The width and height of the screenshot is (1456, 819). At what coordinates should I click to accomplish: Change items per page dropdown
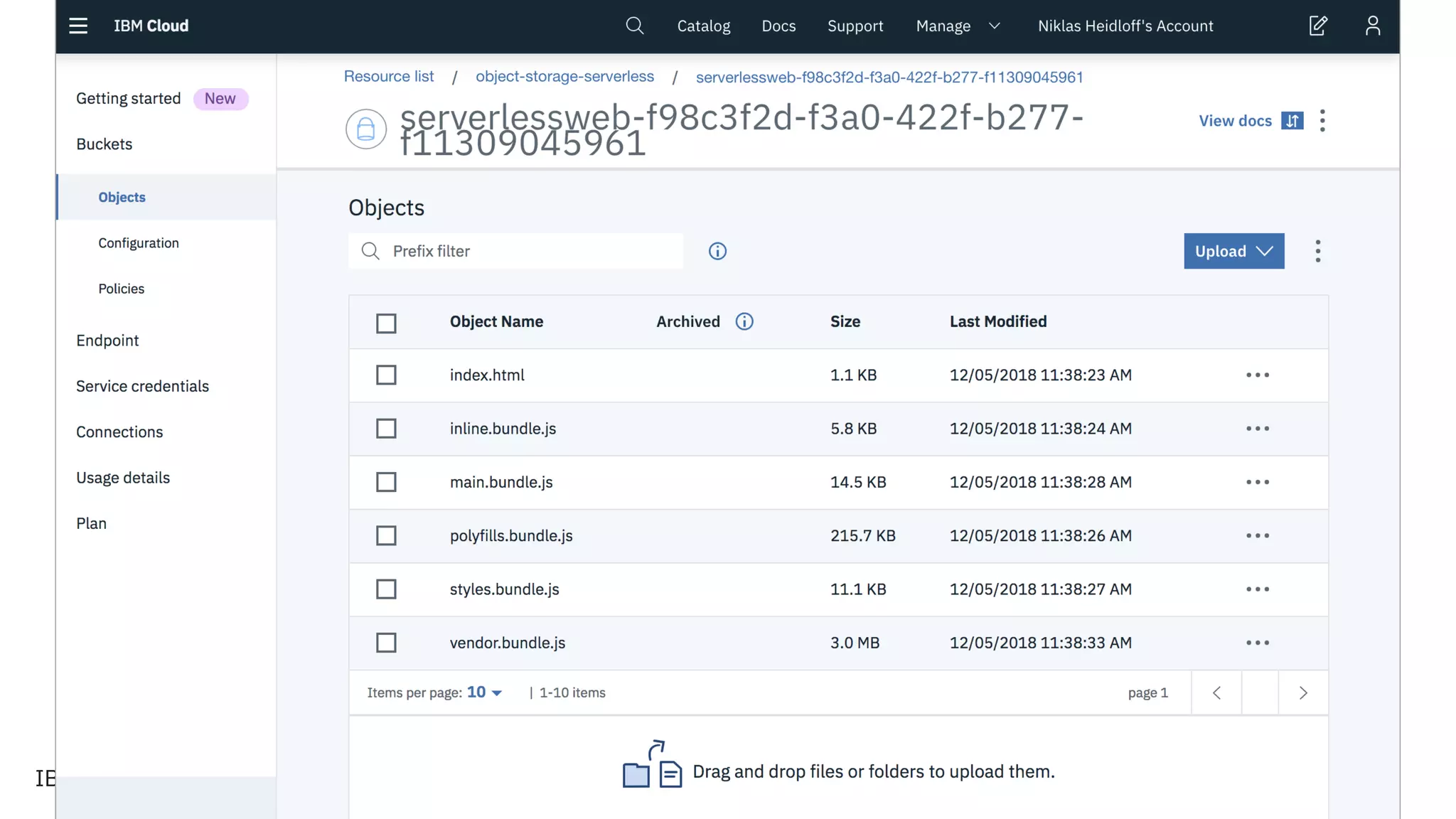(x=484, y=692)
